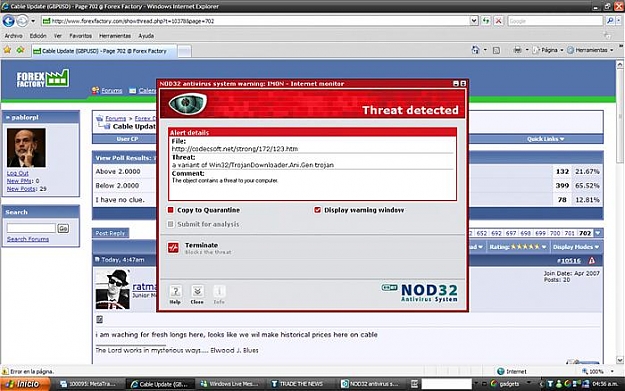The width and height of the screenshot is (625, 391).
Task: Click the report post warning icon
Action: (x=592, y=260)
